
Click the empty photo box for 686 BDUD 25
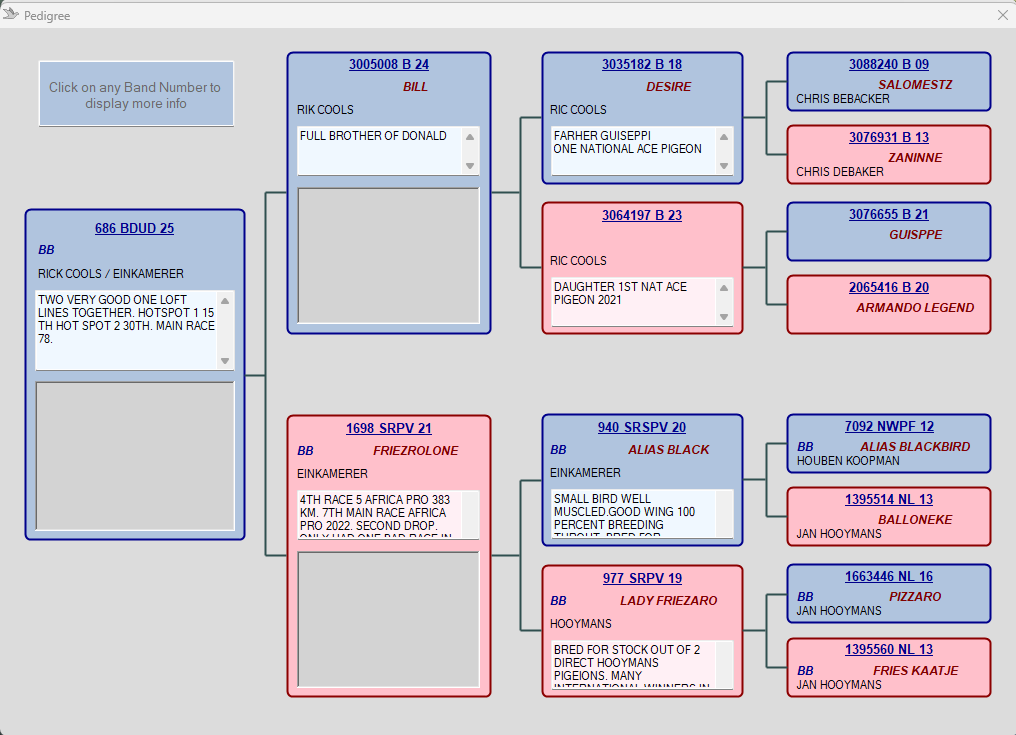point(135,456)
